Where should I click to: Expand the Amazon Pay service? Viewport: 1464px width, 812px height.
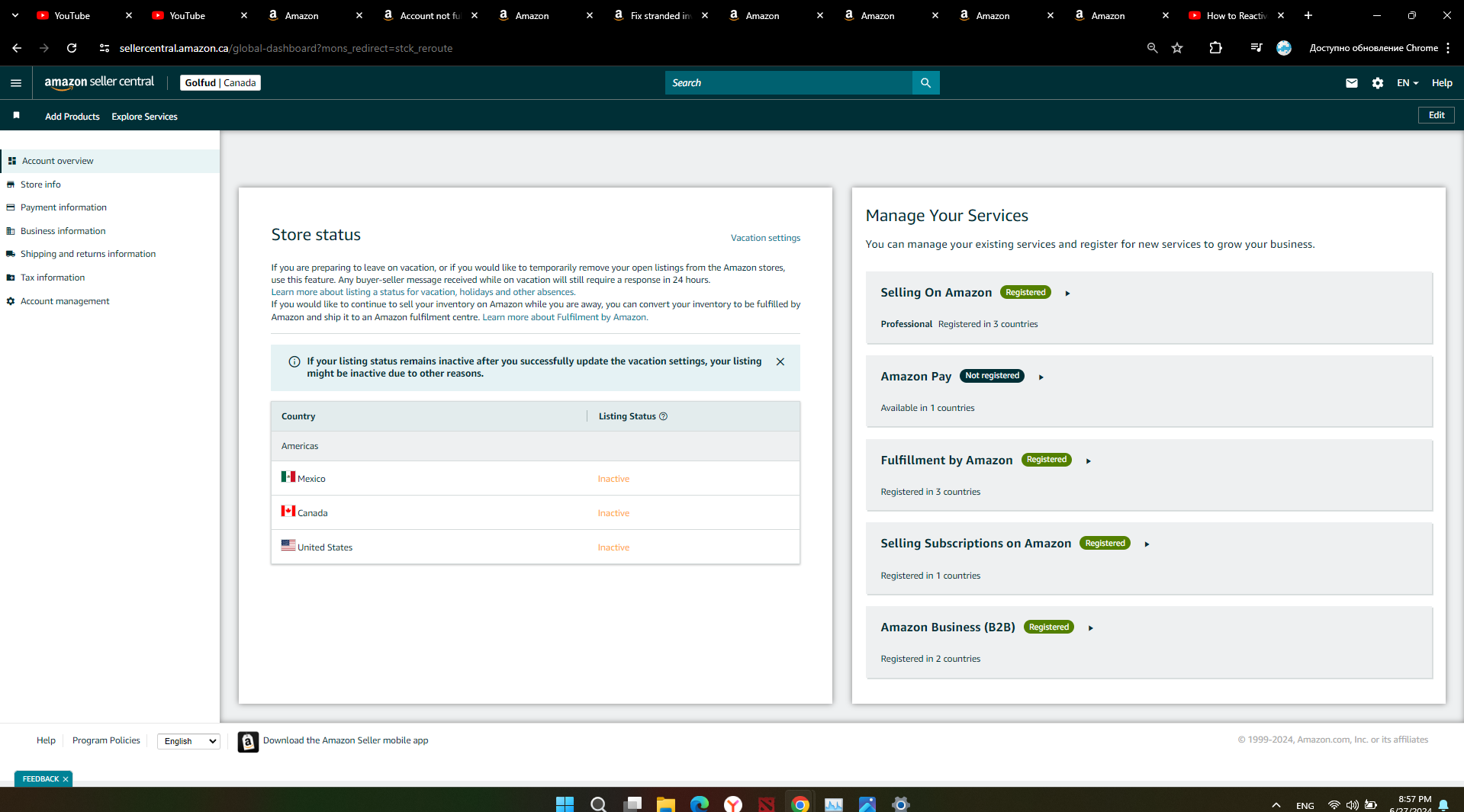(x=1041, y=377)
